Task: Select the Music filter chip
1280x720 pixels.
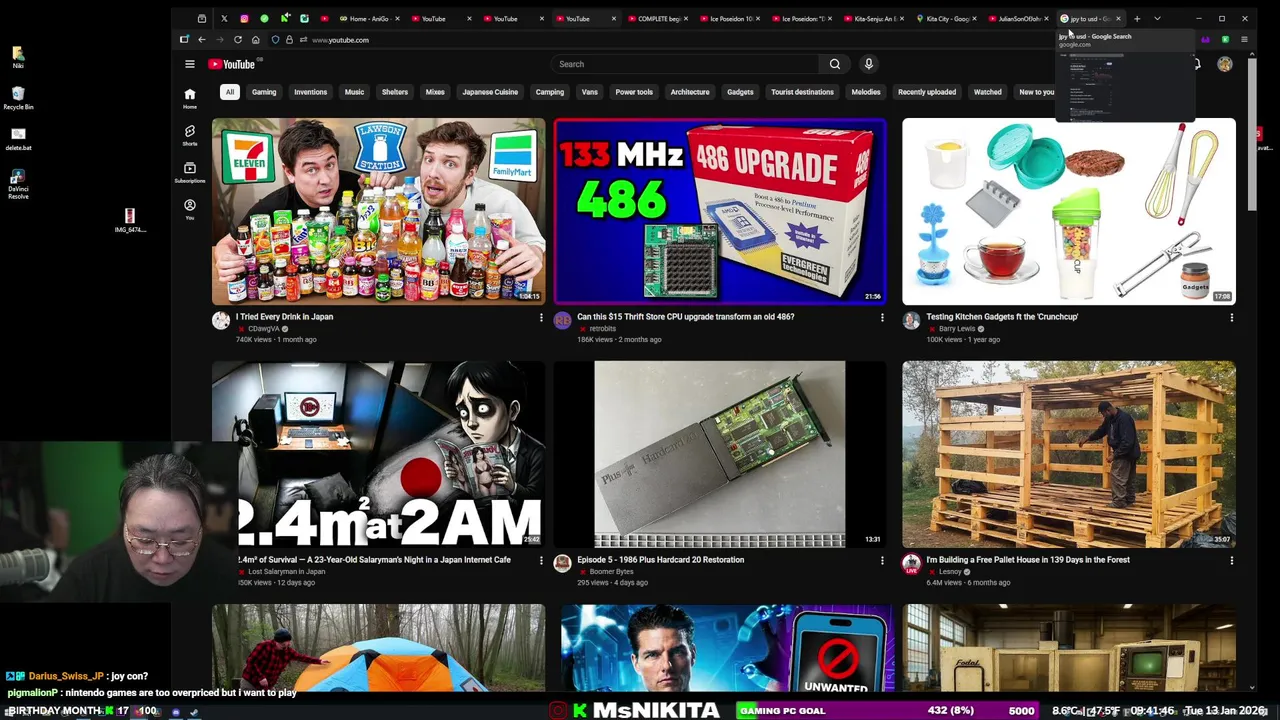Action: pyautogui.click(x=354, y=92)
